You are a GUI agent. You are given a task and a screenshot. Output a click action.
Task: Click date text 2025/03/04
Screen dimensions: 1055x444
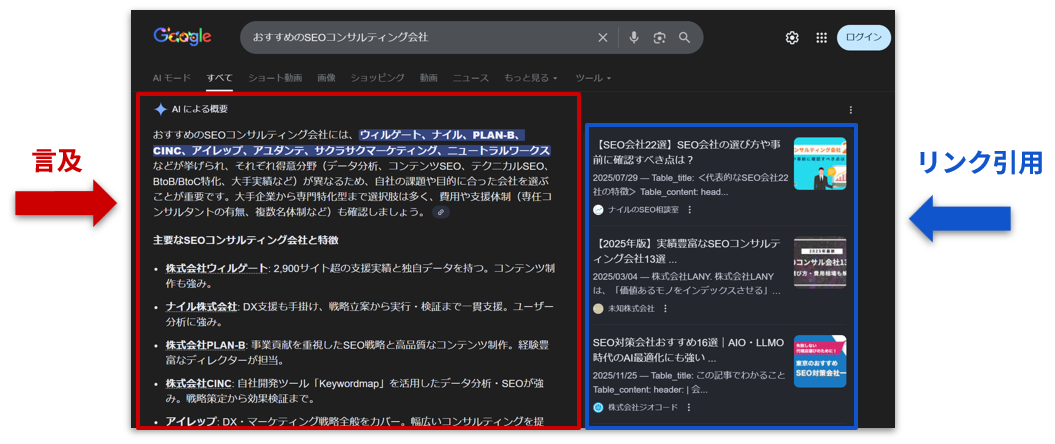pyautogui.click(x=614, y=276)
